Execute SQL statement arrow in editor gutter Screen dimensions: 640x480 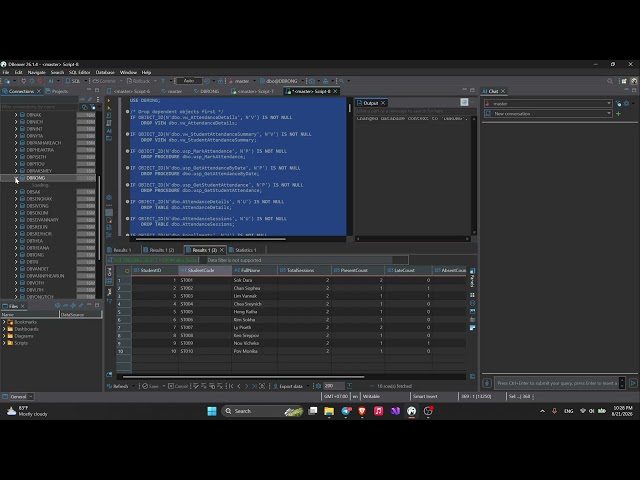coord(109,100)
